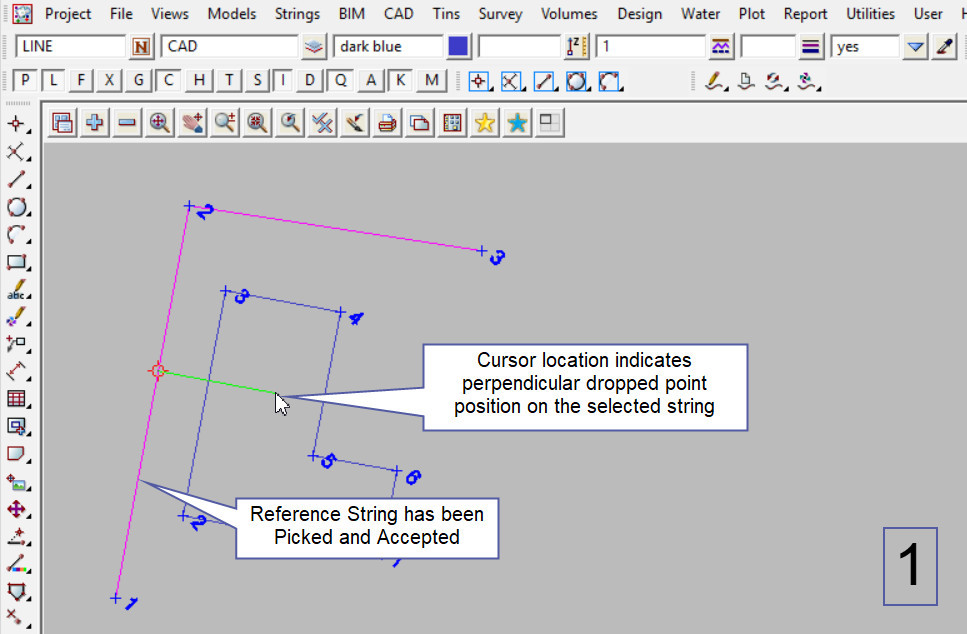Image resolution: width=967 pixels, height=634 pixels.
Task: Select the arc creation tool in left sidebar
Action: pyautogui.click(x=17, y=235)
